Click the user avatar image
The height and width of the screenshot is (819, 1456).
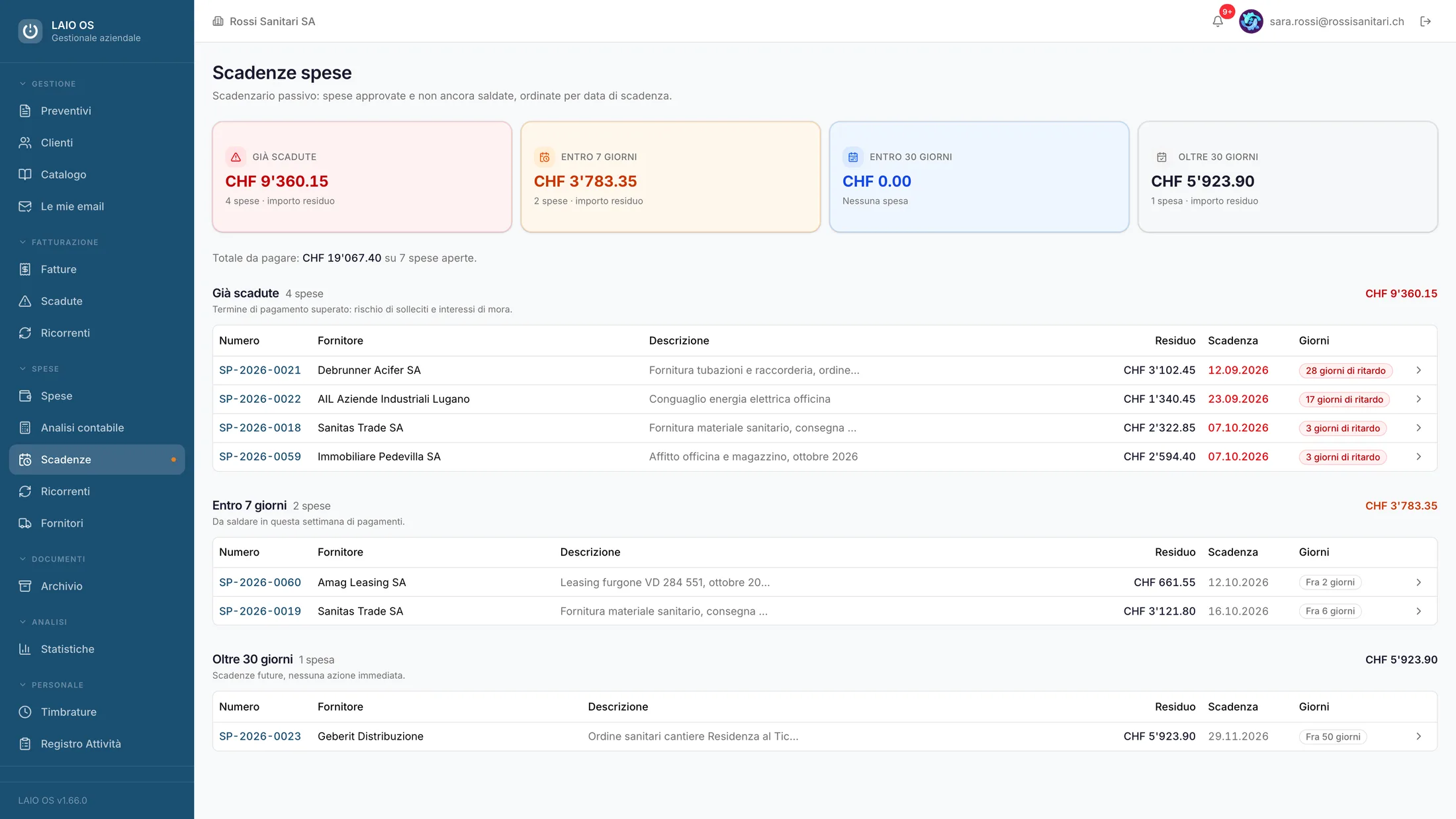(1251, 21)
